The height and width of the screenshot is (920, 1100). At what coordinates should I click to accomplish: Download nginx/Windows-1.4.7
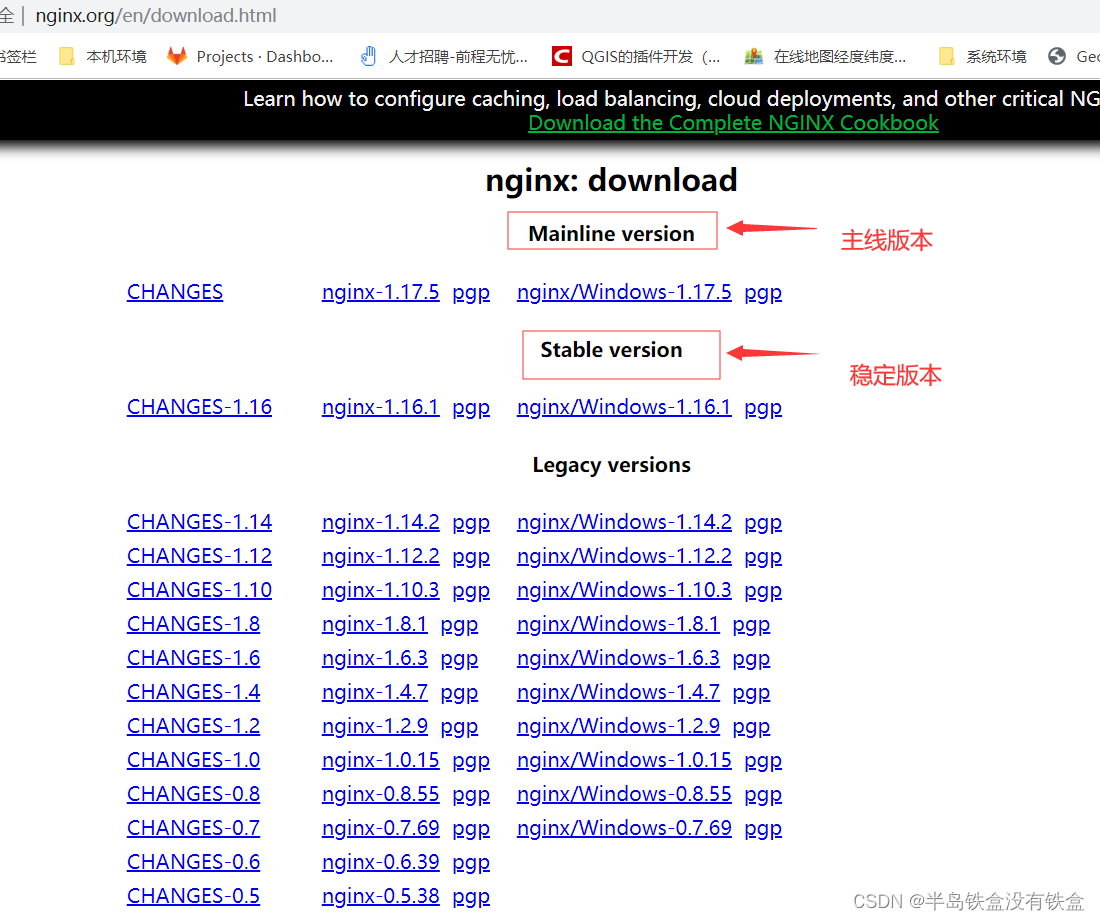618,692
